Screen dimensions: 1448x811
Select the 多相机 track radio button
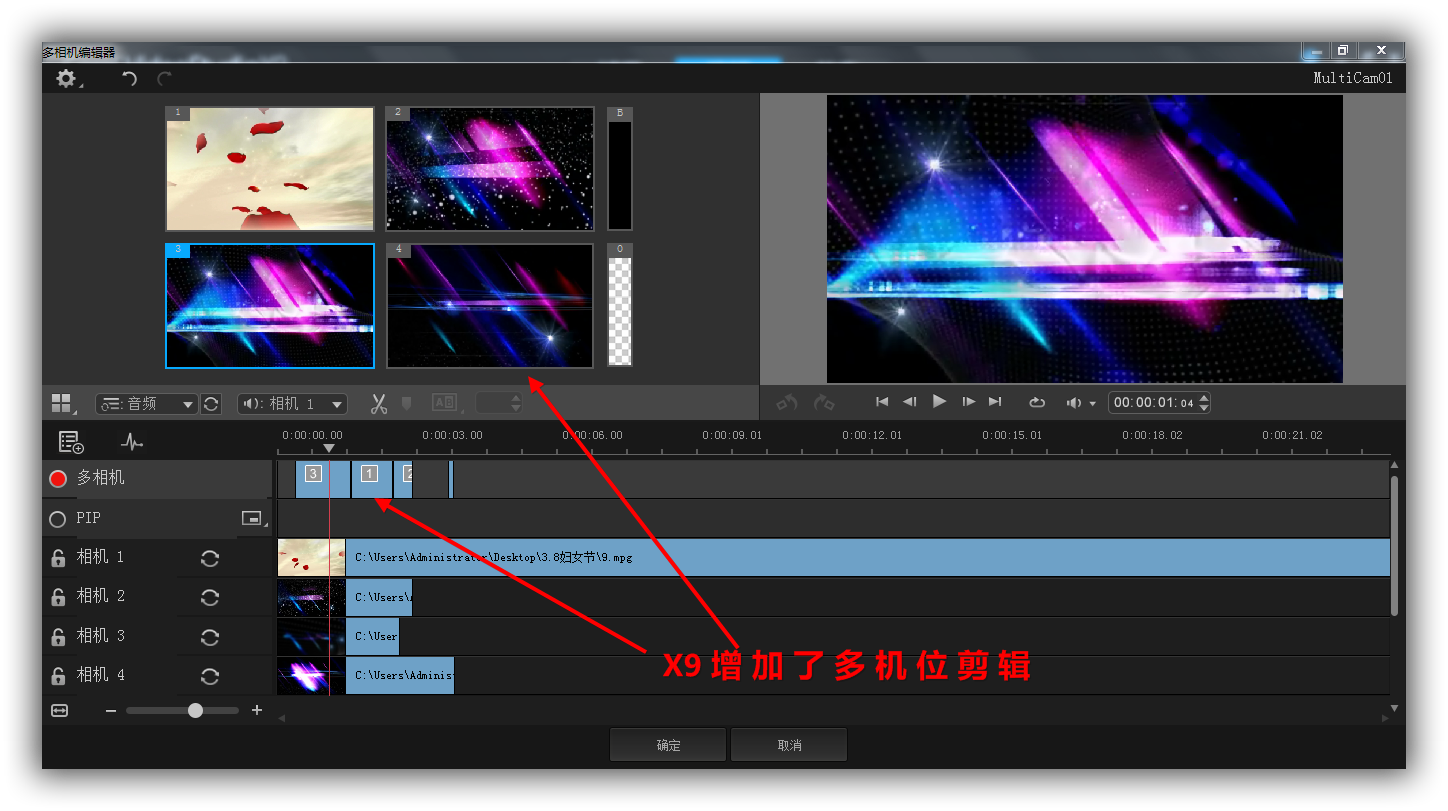coord(58,479)
